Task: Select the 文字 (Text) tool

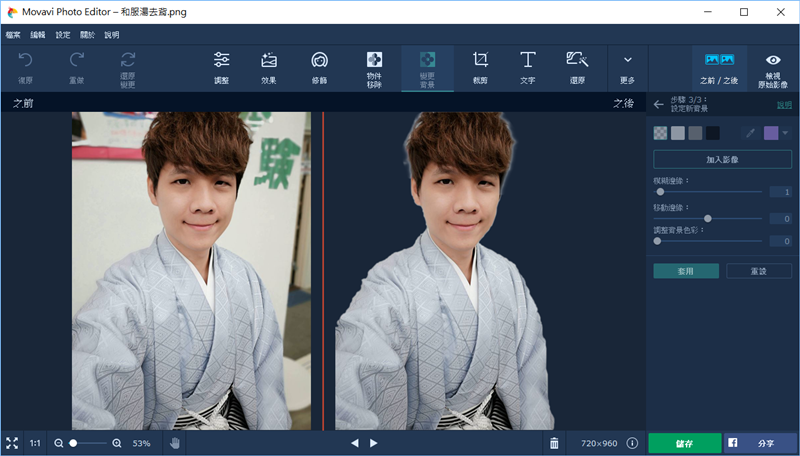Action: tap(528, 67)
